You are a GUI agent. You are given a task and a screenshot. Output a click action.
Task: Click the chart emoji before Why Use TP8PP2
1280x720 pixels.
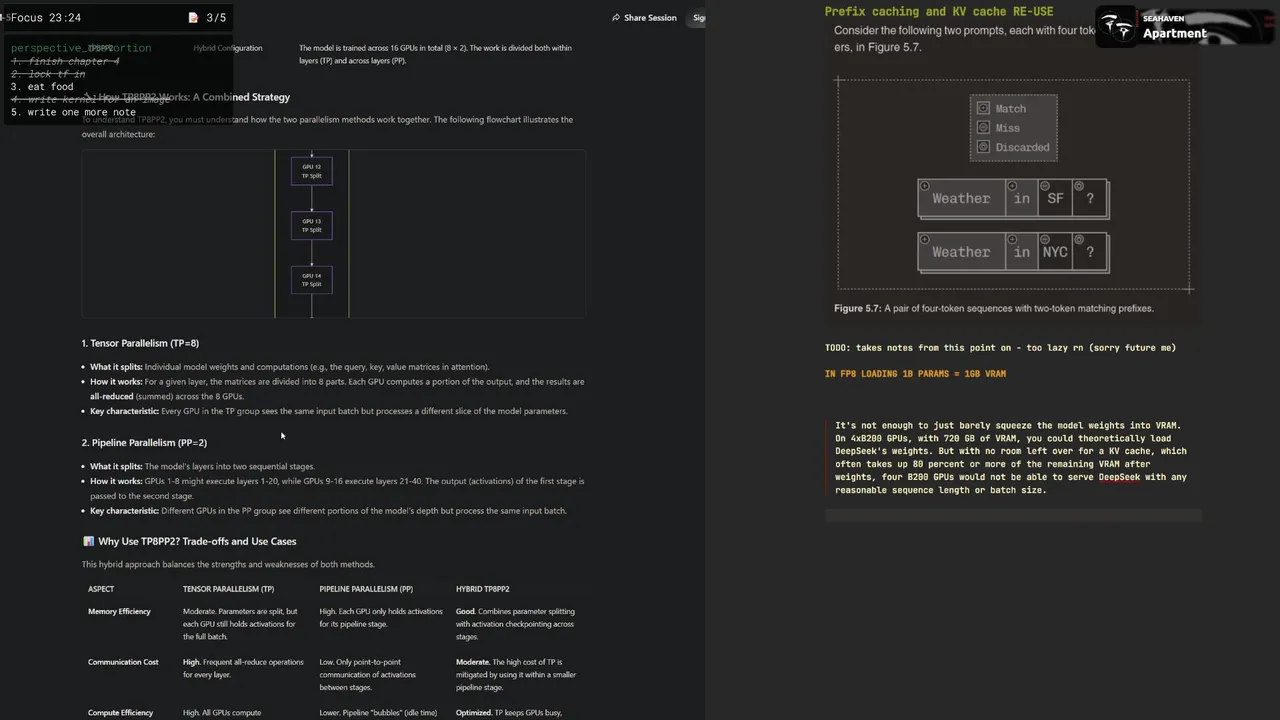tap(88, 541)
